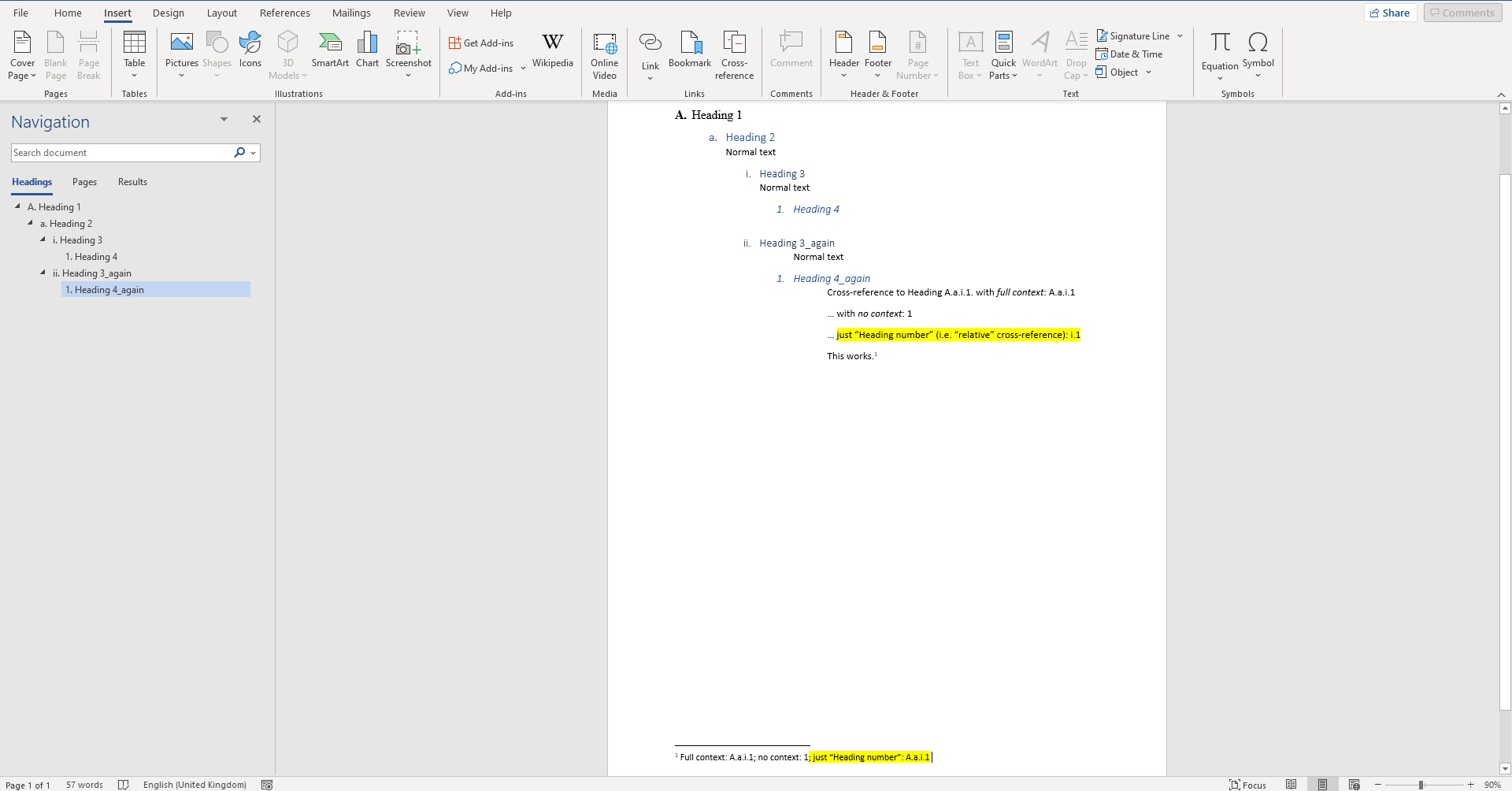This screenshot has width=1512, height=791.
Task: Switch to Read Mode view icon
Action: [1291, 785]
